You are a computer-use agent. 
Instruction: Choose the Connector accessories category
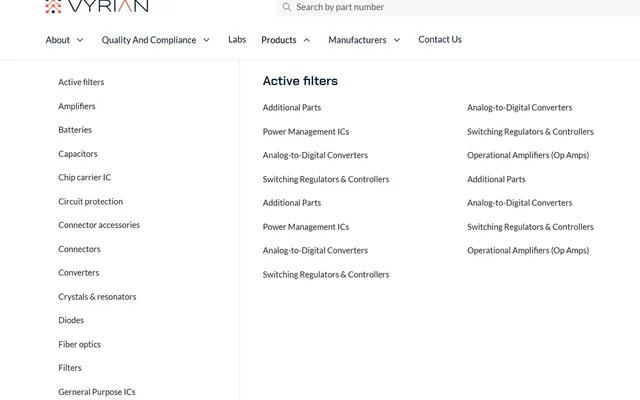coord(99,225)
